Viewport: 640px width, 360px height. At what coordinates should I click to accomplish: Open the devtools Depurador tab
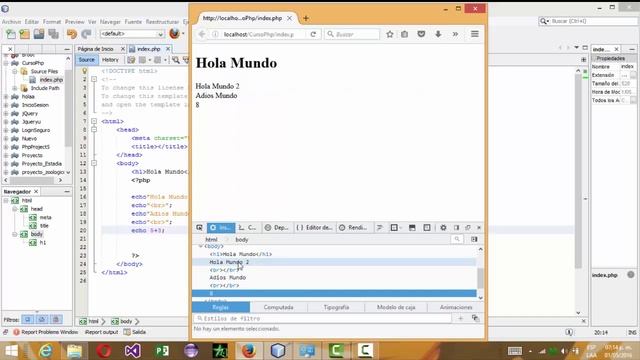pyautogui.click(x=276, y=228)
